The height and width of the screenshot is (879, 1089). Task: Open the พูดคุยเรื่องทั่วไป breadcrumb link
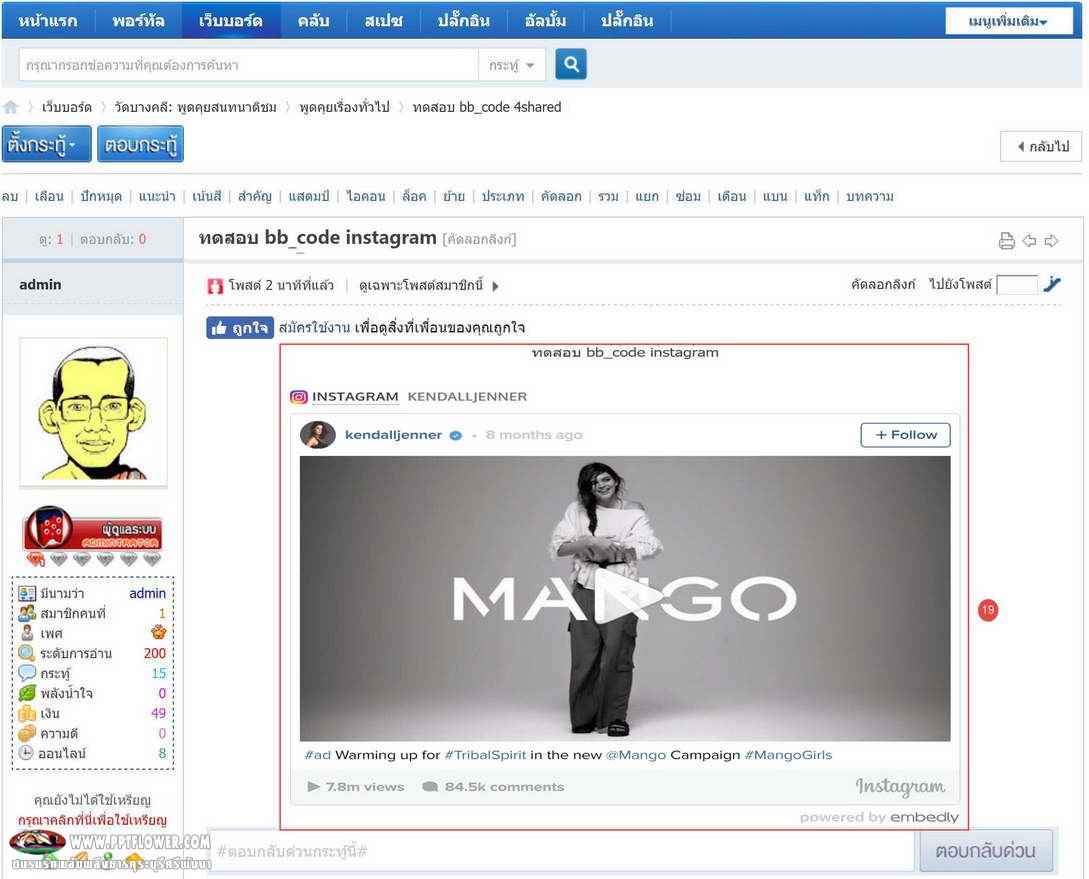pyautogui.click(x=344, y=107)
